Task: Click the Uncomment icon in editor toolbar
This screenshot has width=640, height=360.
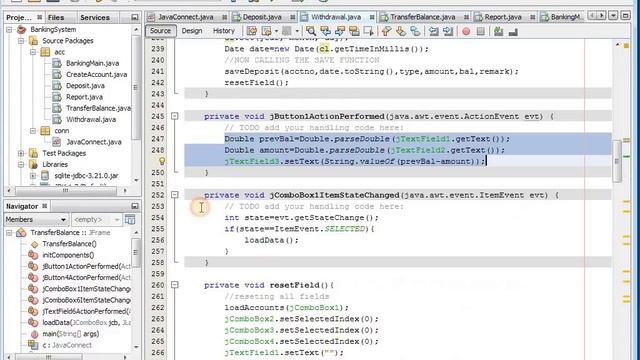Action: point(513,31)
